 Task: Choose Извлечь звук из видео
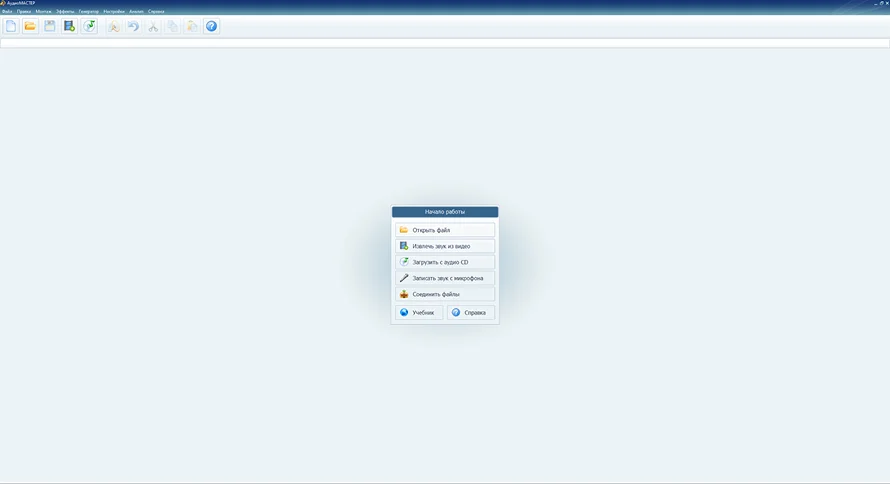(445, 246)
